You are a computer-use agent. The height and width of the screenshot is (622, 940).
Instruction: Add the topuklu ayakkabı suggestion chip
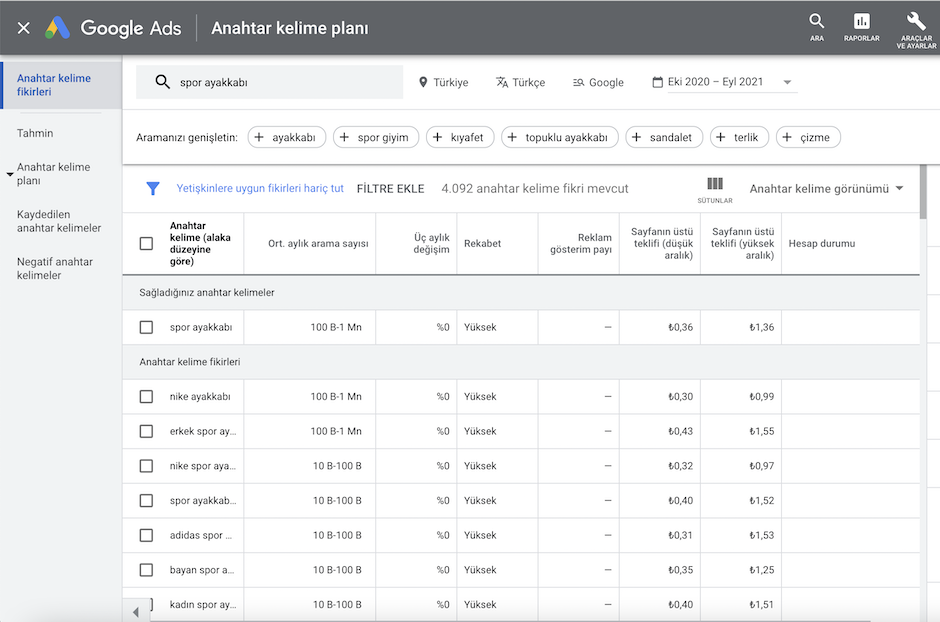(560, 137)
